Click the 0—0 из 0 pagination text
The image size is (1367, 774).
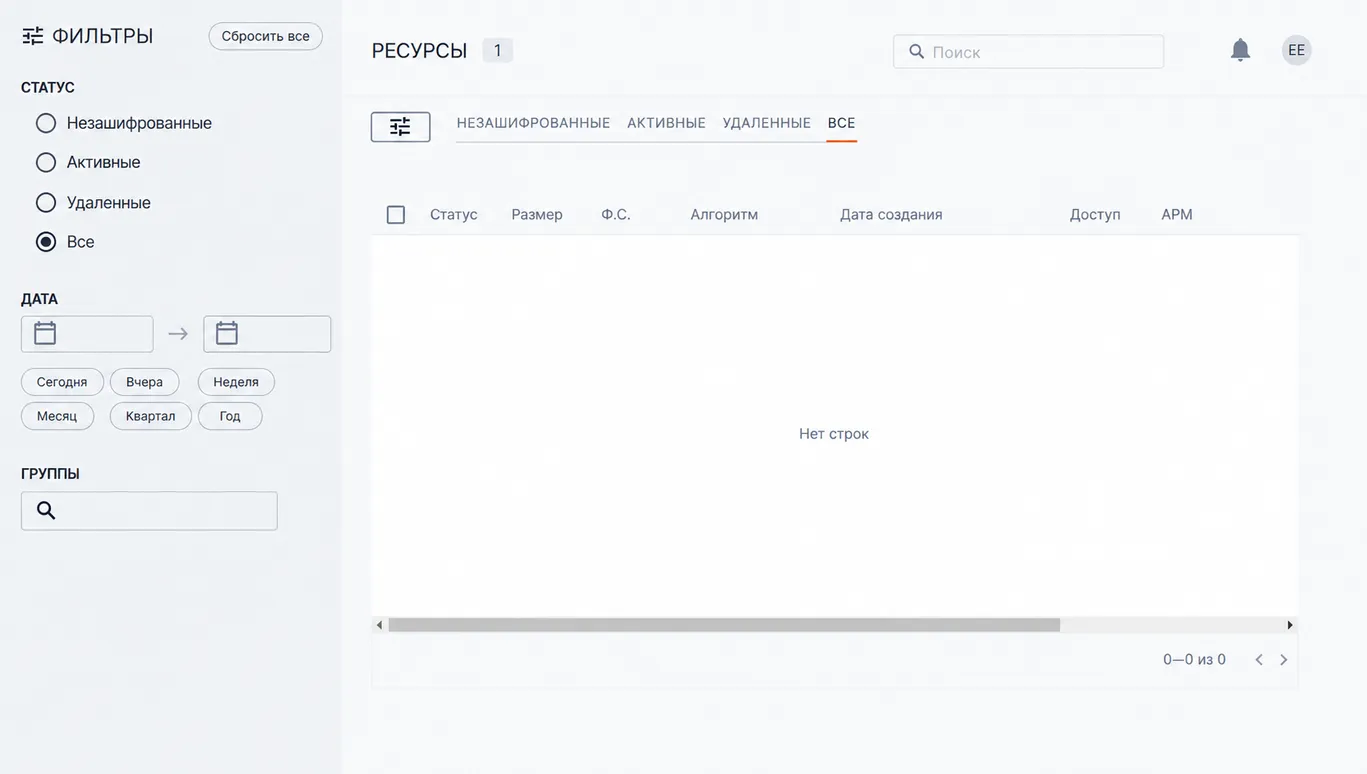coord(1194,660)
